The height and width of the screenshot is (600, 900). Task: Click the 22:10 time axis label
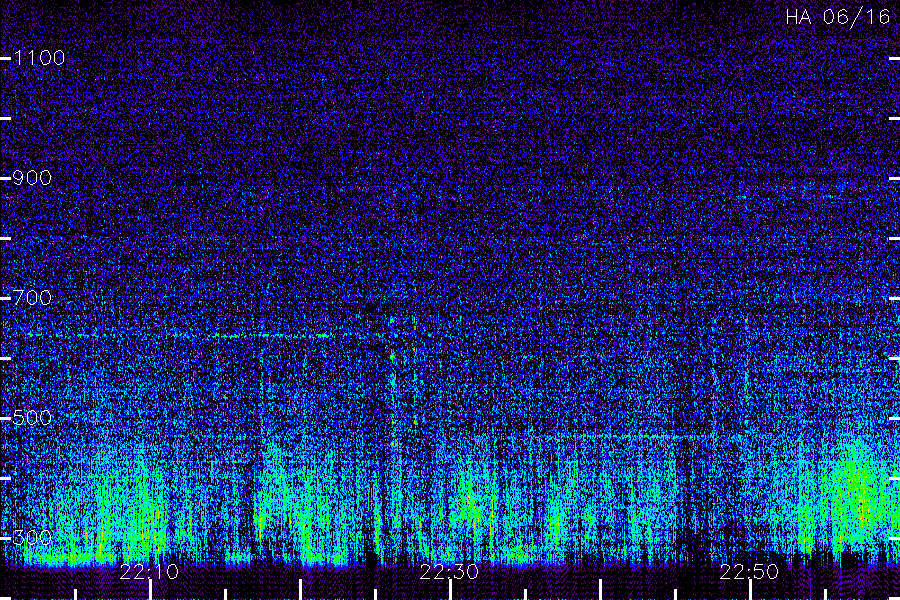(149, 572)
